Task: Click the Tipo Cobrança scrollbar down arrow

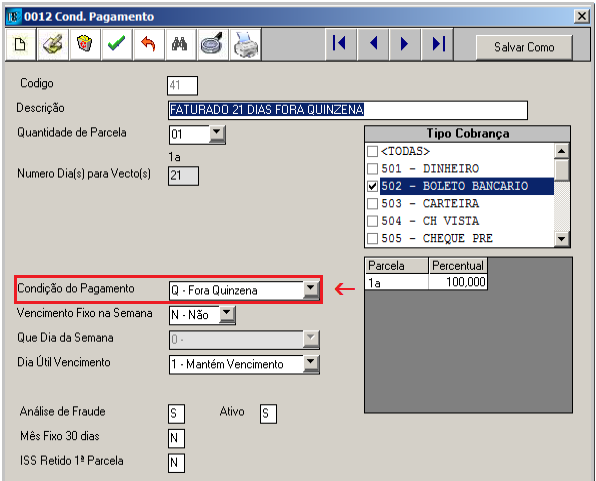Action: click(x=561, y=239)
